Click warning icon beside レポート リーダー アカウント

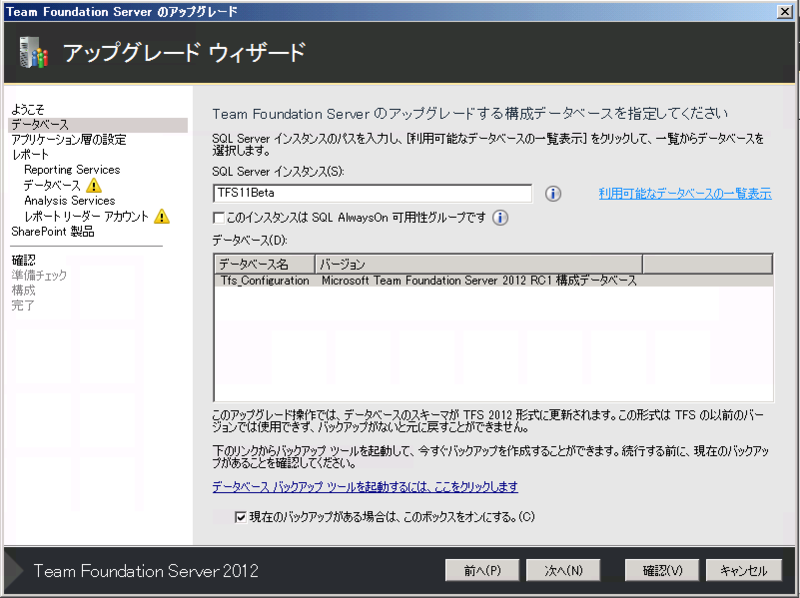(162, 216)
